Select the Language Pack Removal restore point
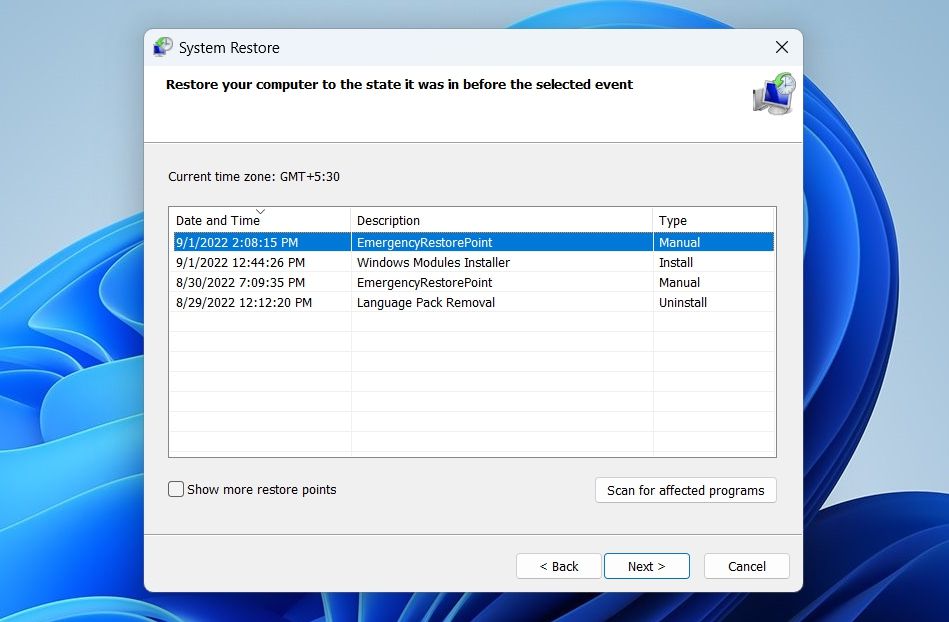 coord(473,302)
